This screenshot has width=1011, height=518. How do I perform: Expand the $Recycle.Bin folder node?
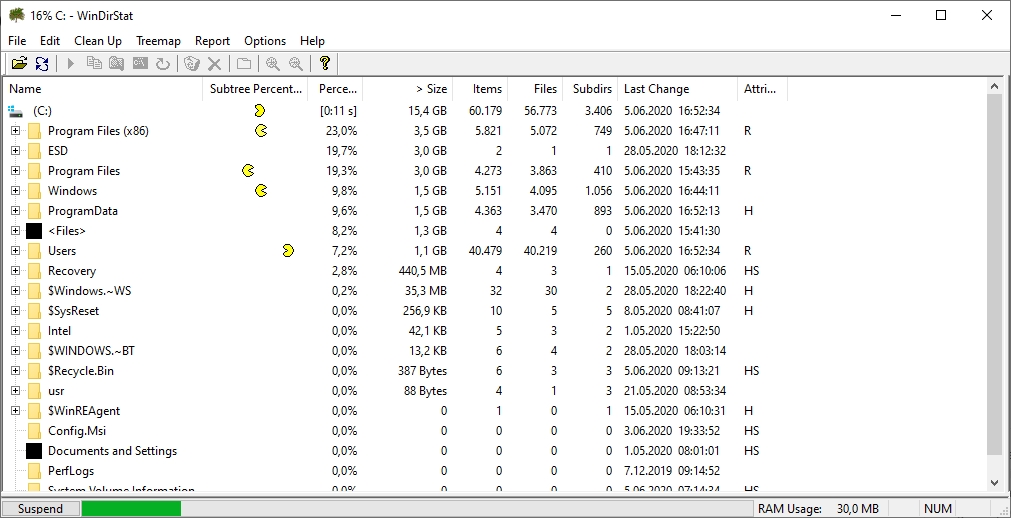tap(15, 371)
